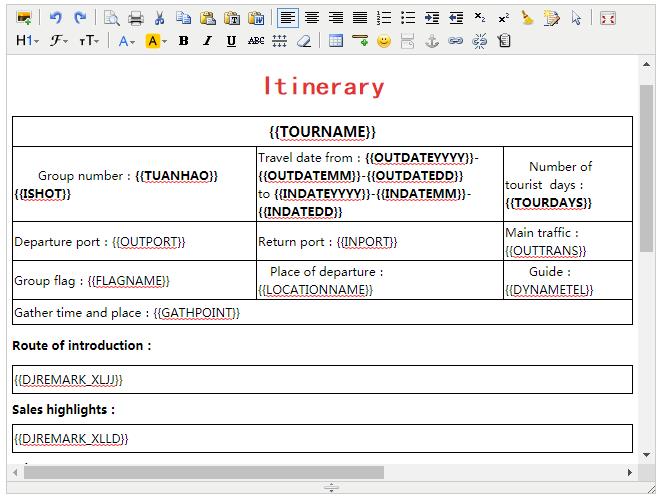Paste from Word (W clipboard)
The height and width of the screenshot is (499, 661).
coord(255,18)
